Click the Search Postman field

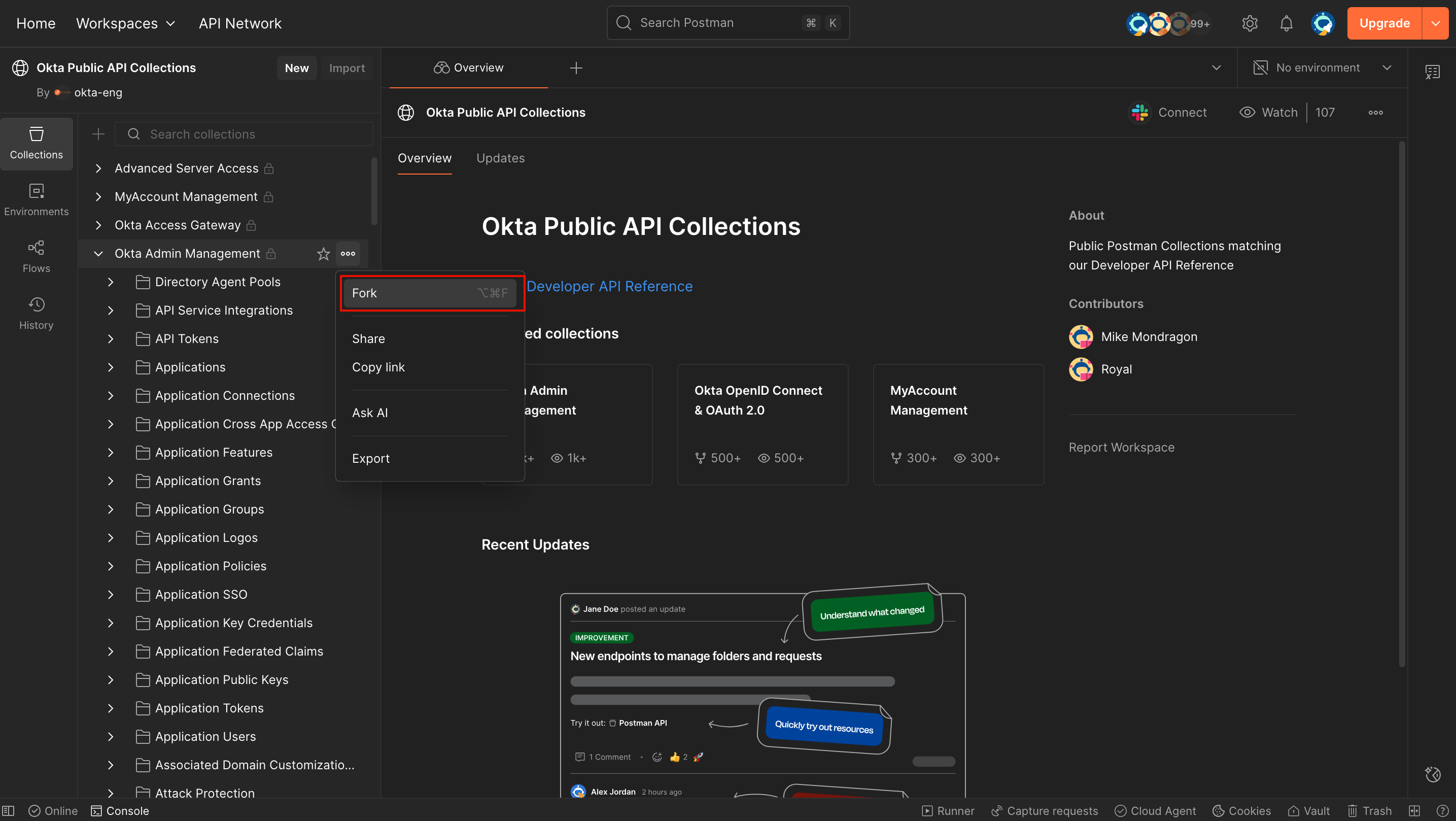727,23
